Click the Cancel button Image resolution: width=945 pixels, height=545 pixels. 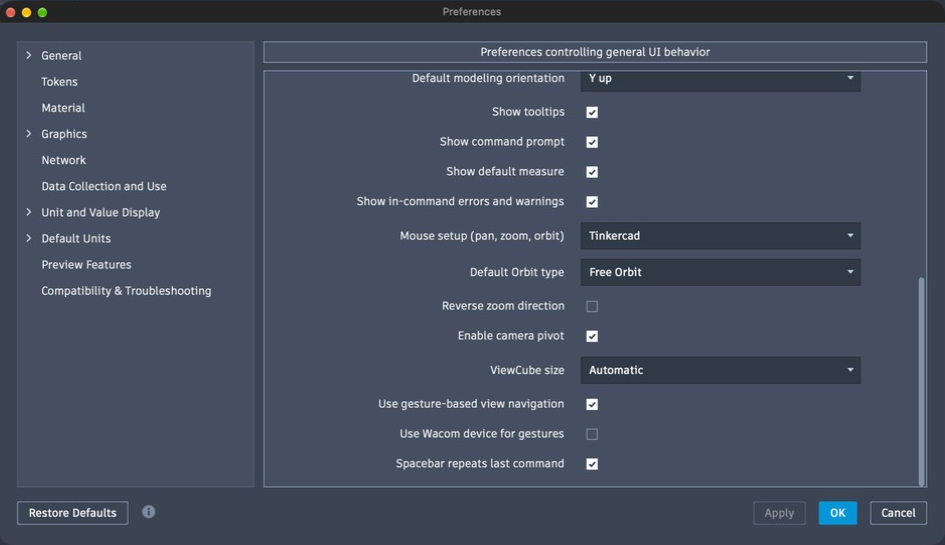[x=898, y=513]
